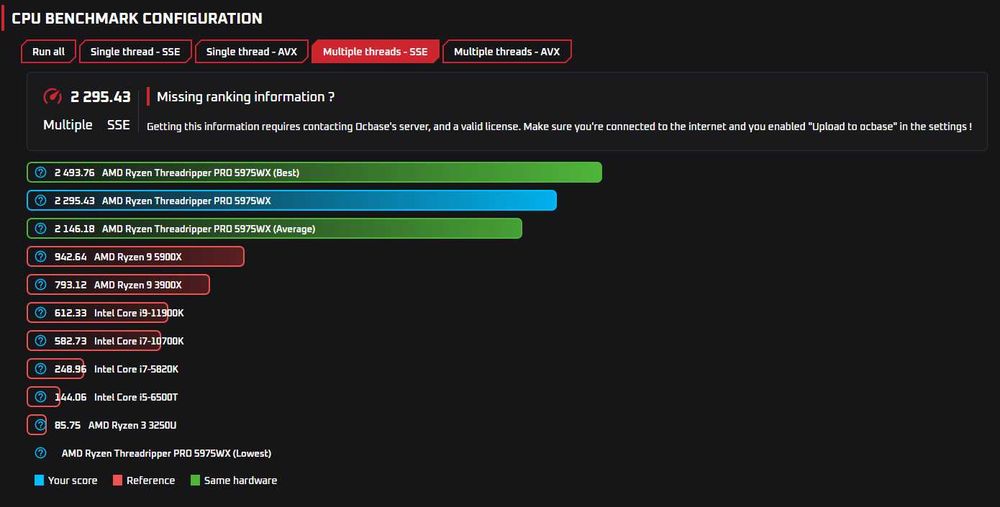Click the 'Same hardware' legend label
This screenshot has height=507, width=1000.
pyautogui.click(x=240, y=480)
